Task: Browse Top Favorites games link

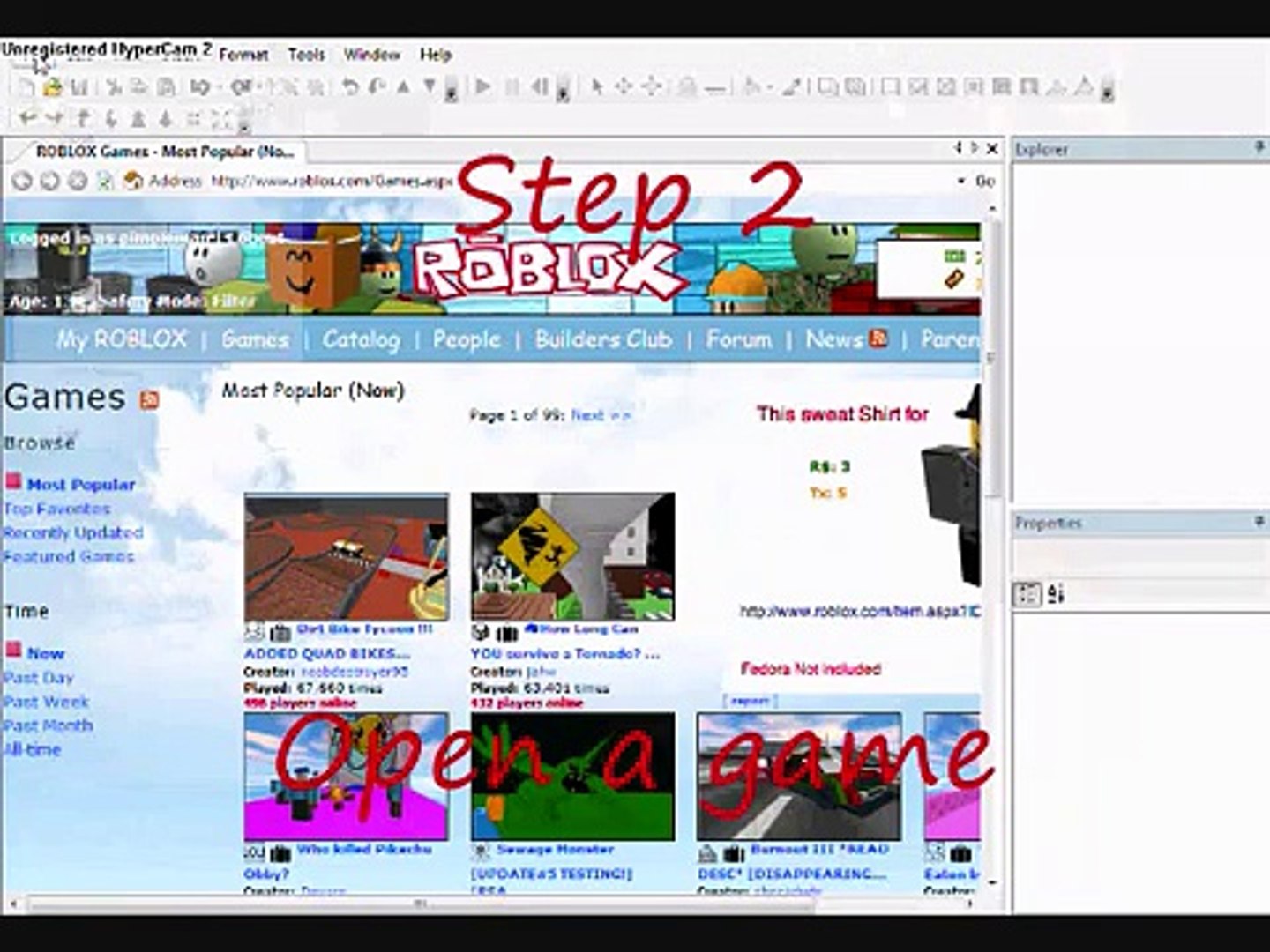Action: [57, 509]
